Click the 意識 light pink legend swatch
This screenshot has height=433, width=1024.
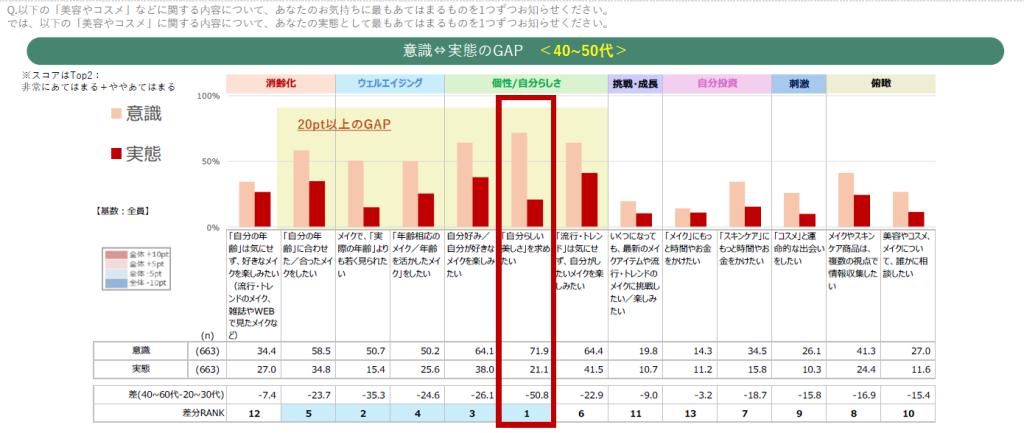click(116, 115)
